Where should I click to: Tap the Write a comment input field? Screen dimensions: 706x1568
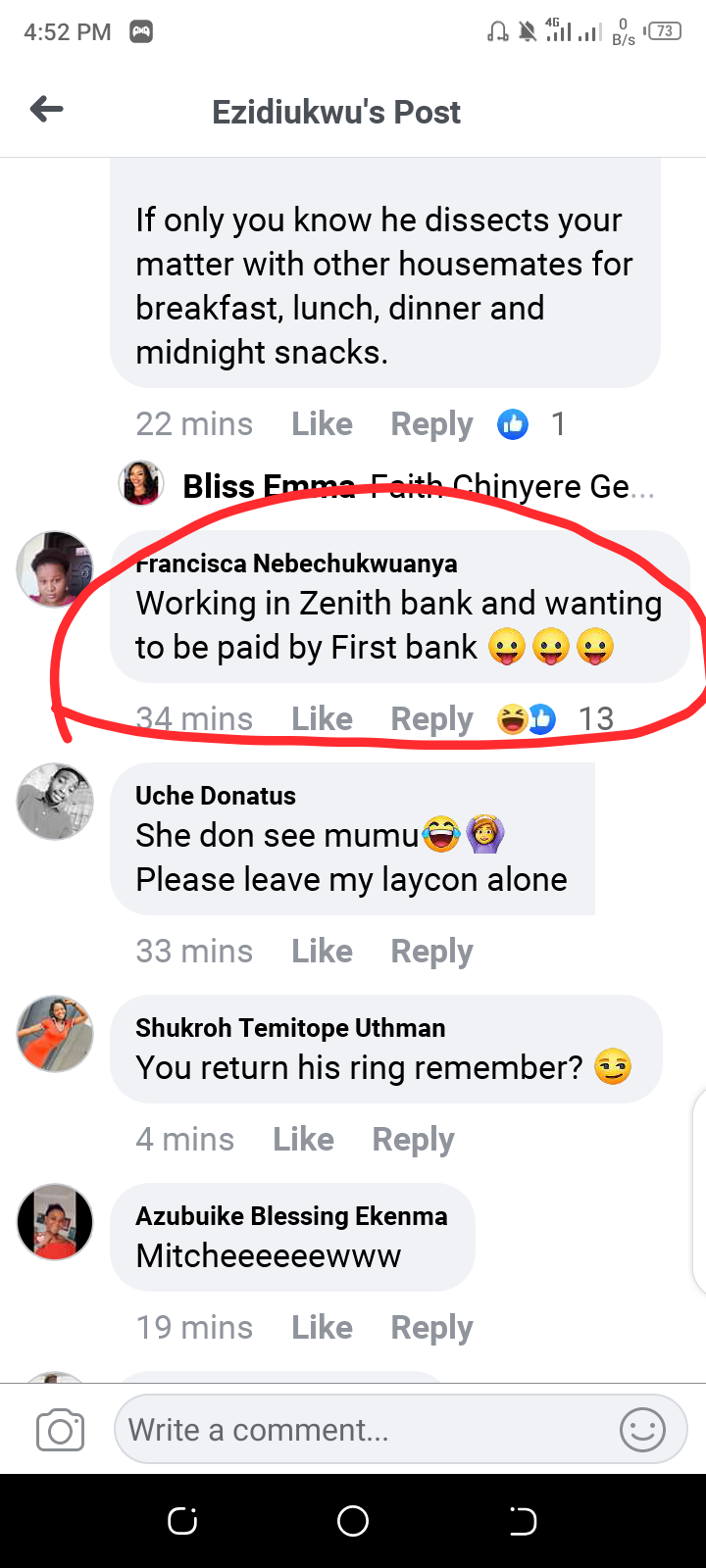373,1429
